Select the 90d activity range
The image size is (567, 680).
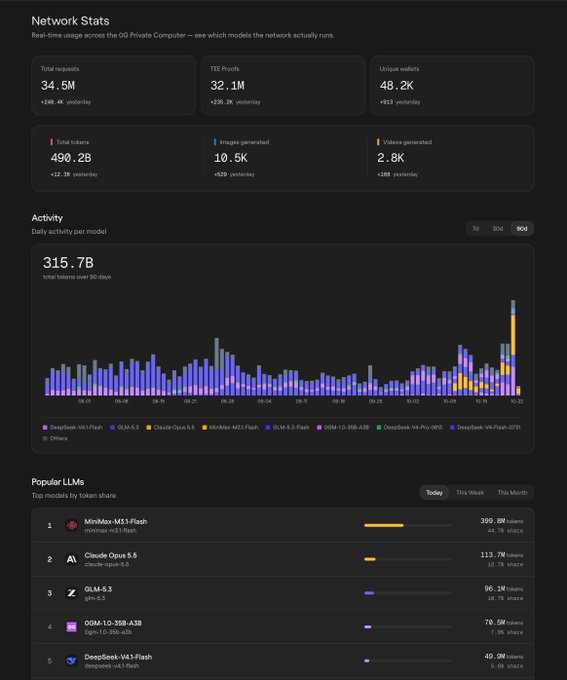(522, 229)
